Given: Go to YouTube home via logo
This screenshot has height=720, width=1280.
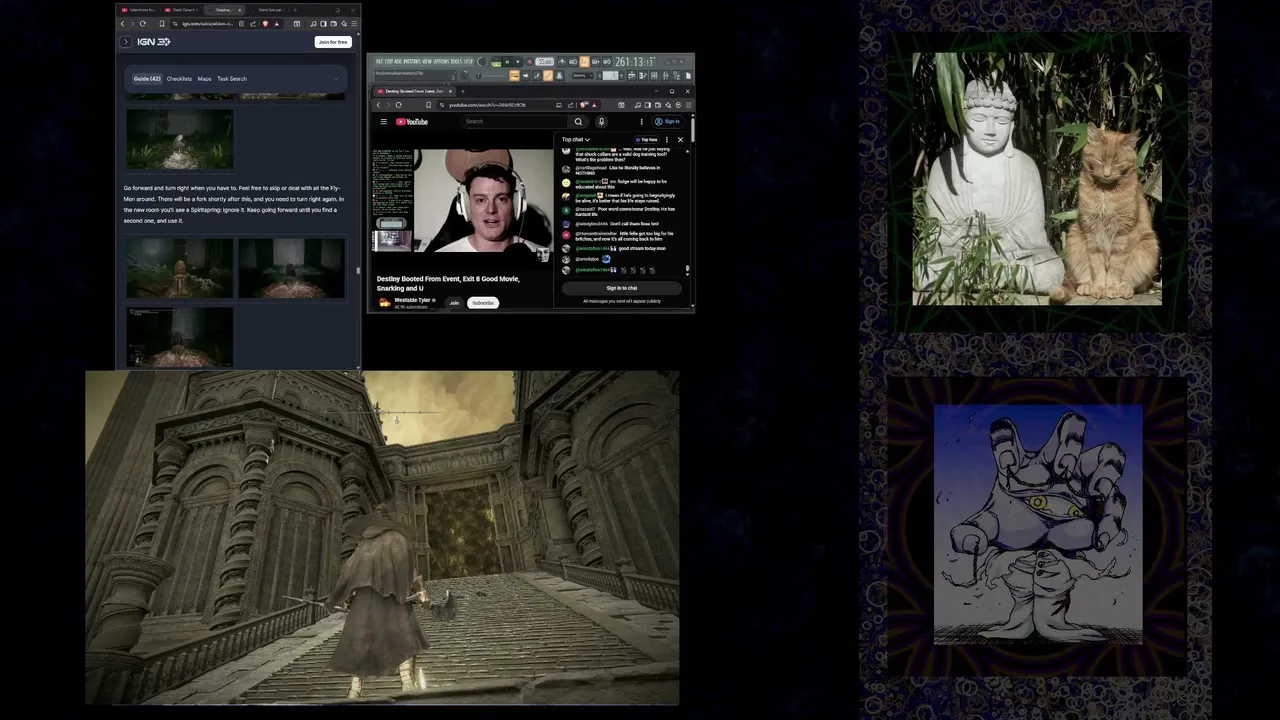Looking at the screenshot, I should (x=412, y=122).
